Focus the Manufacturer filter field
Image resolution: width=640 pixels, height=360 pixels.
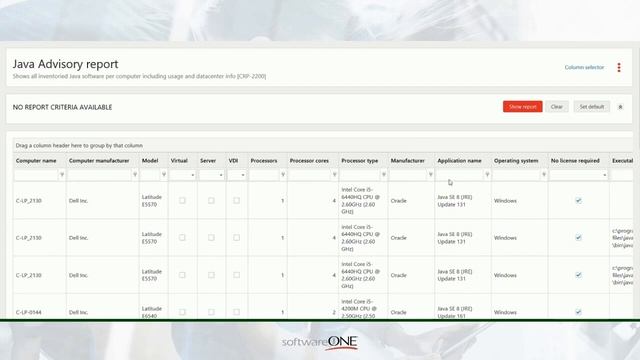(x=408, y=175)
